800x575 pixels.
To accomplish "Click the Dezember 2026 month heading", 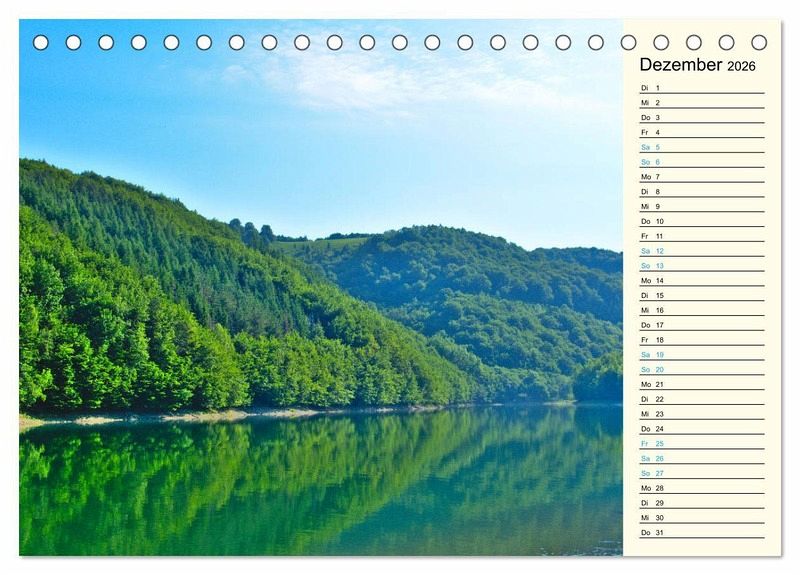I will pos(697,65).
